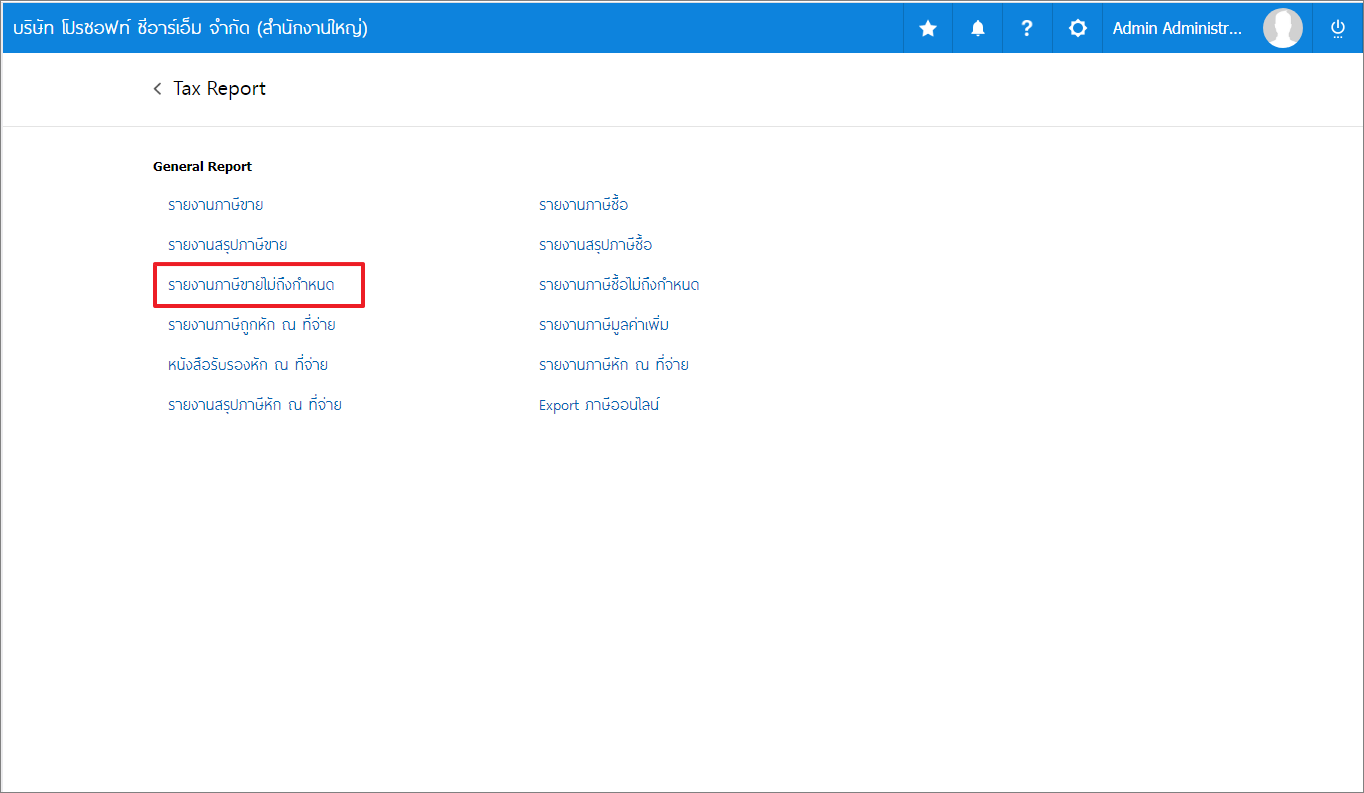Open รายงานภาษีขาย report

click(x=216, y=205)
